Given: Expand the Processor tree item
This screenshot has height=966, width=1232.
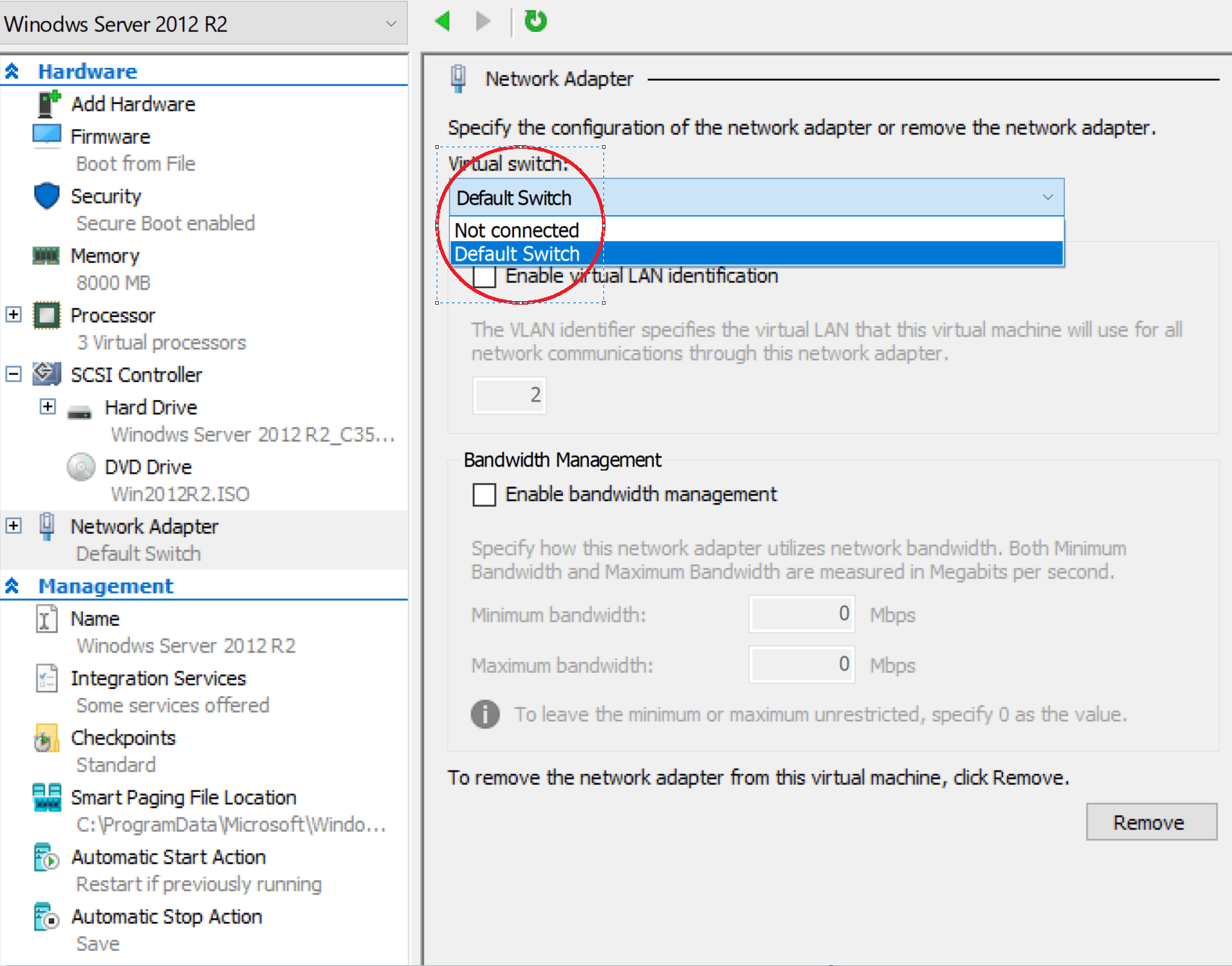Looking at the screenshot, I should pos(12,315).
